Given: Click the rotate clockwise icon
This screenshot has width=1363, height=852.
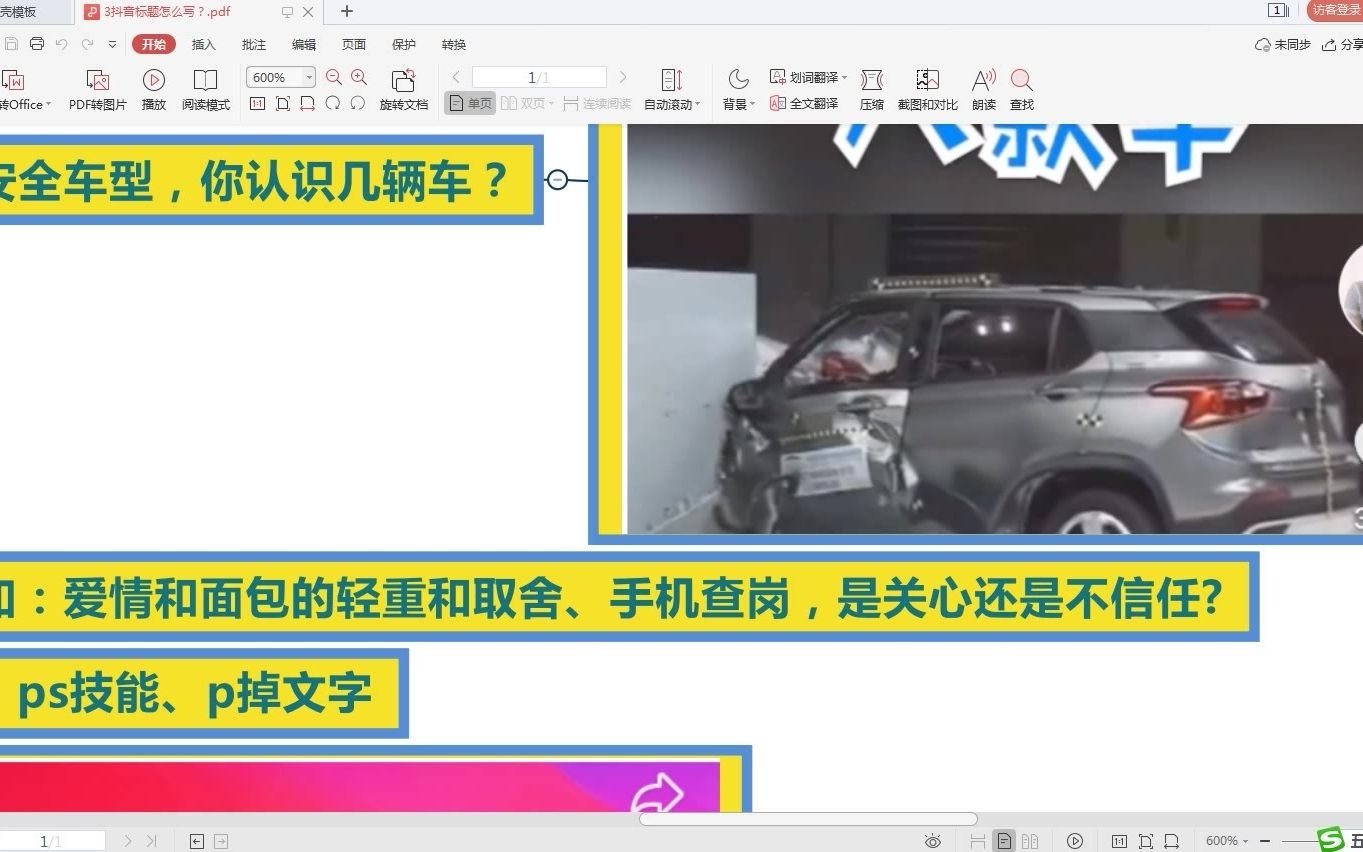Looking at the screenshot, I should (332, 103).
